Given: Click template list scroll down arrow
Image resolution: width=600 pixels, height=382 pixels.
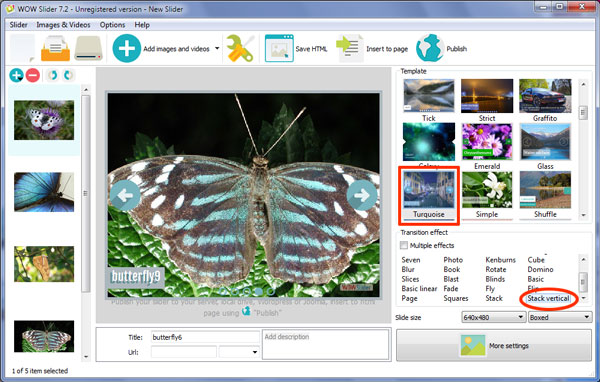Looking at the screenshot, I should 584,215.
